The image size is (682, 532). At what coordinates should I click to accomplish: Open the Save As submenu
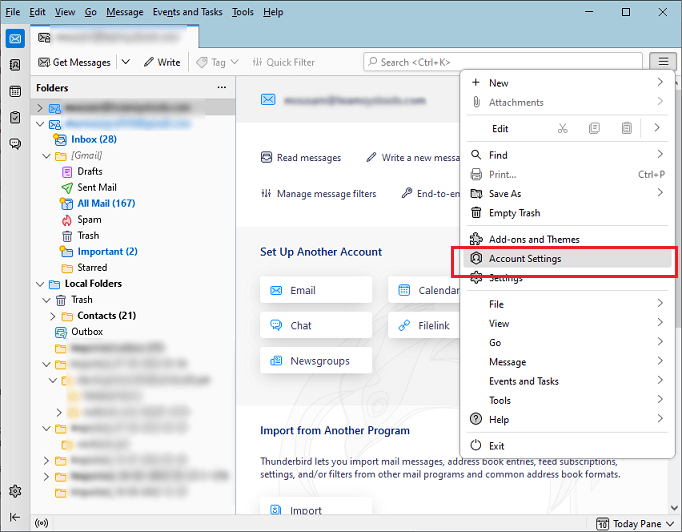pos(568,194)
